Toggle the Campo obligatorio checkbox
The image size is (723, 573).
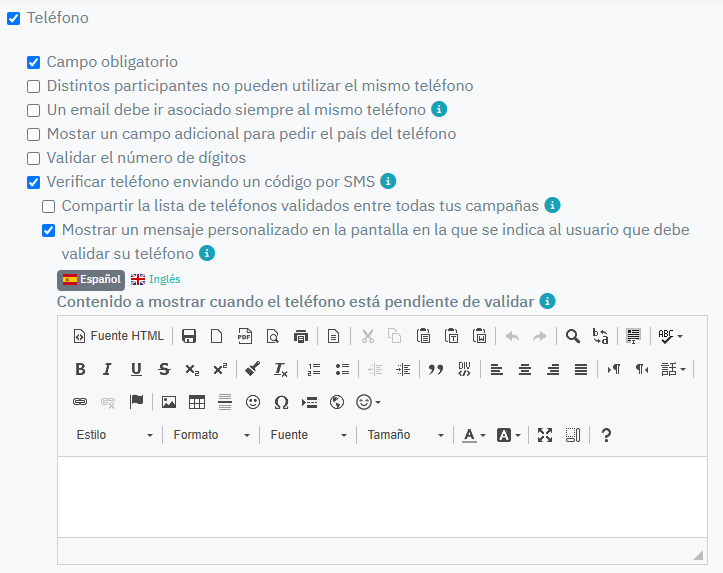[x=34, y=62]
